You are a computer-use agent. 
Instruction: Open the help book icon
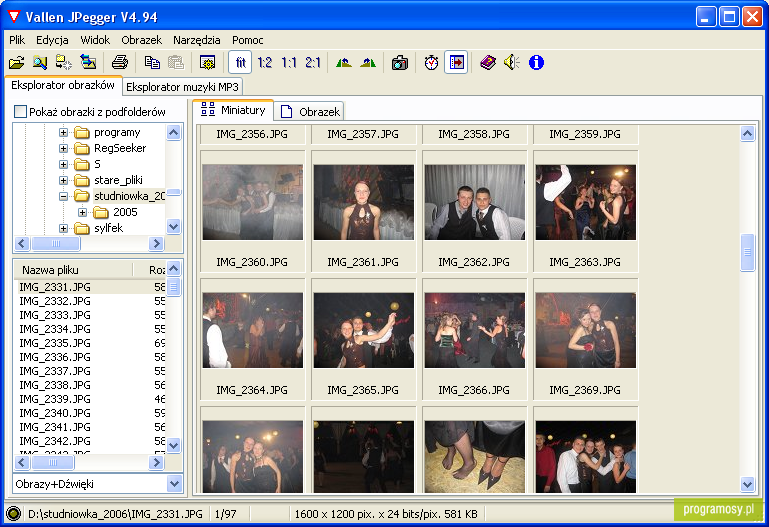[x=488, y=63]
